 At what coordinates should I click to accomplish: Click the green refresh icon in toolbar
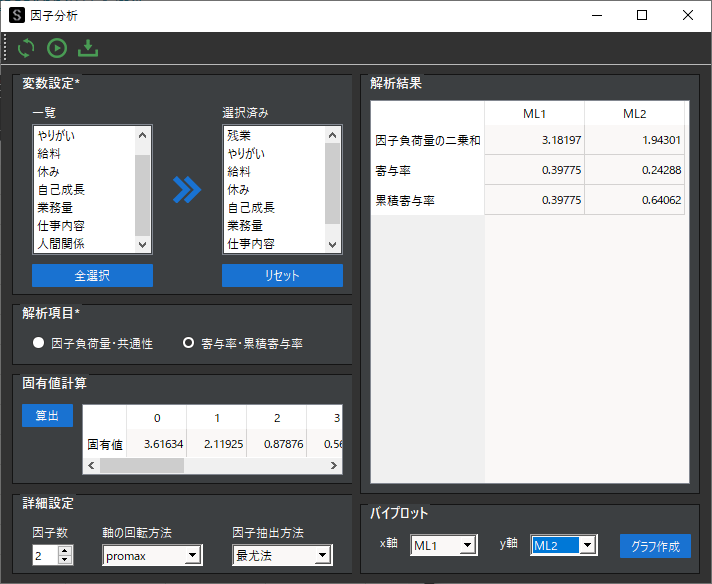26,48
